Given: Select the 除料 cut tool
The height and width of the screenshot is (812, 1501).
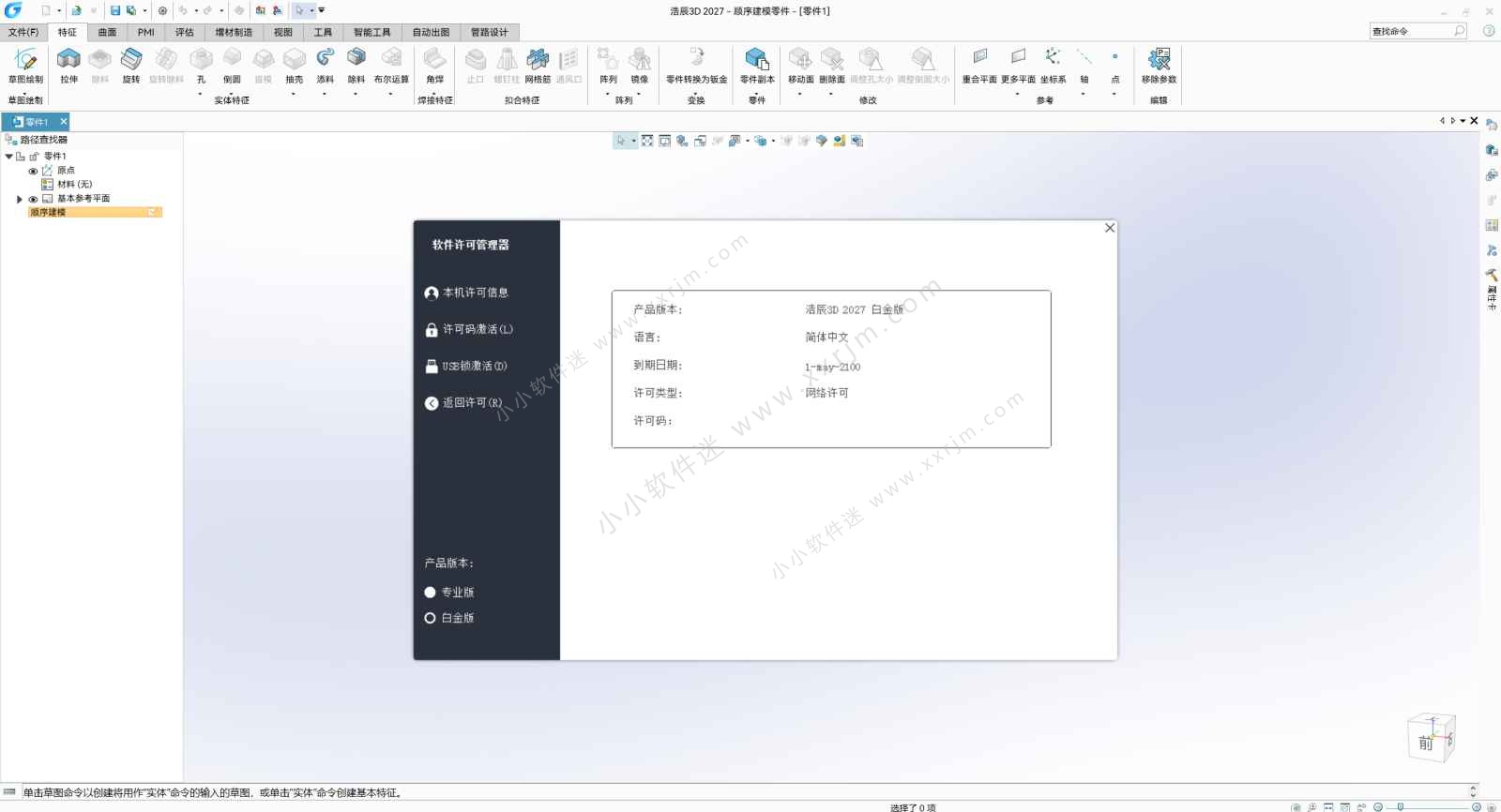Looking at the screenshot, I should (356, 65).
